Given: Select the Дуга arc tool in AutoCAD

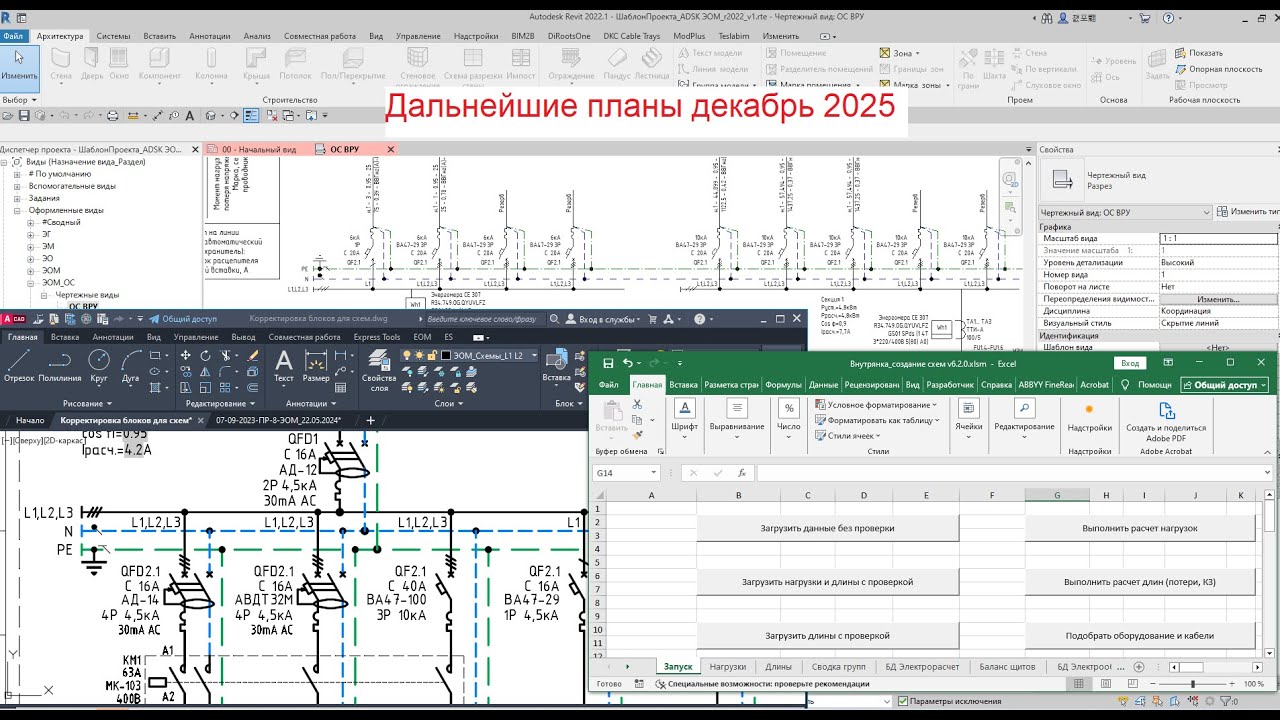Looking at the screenshot, I should [x=130, y=366].
